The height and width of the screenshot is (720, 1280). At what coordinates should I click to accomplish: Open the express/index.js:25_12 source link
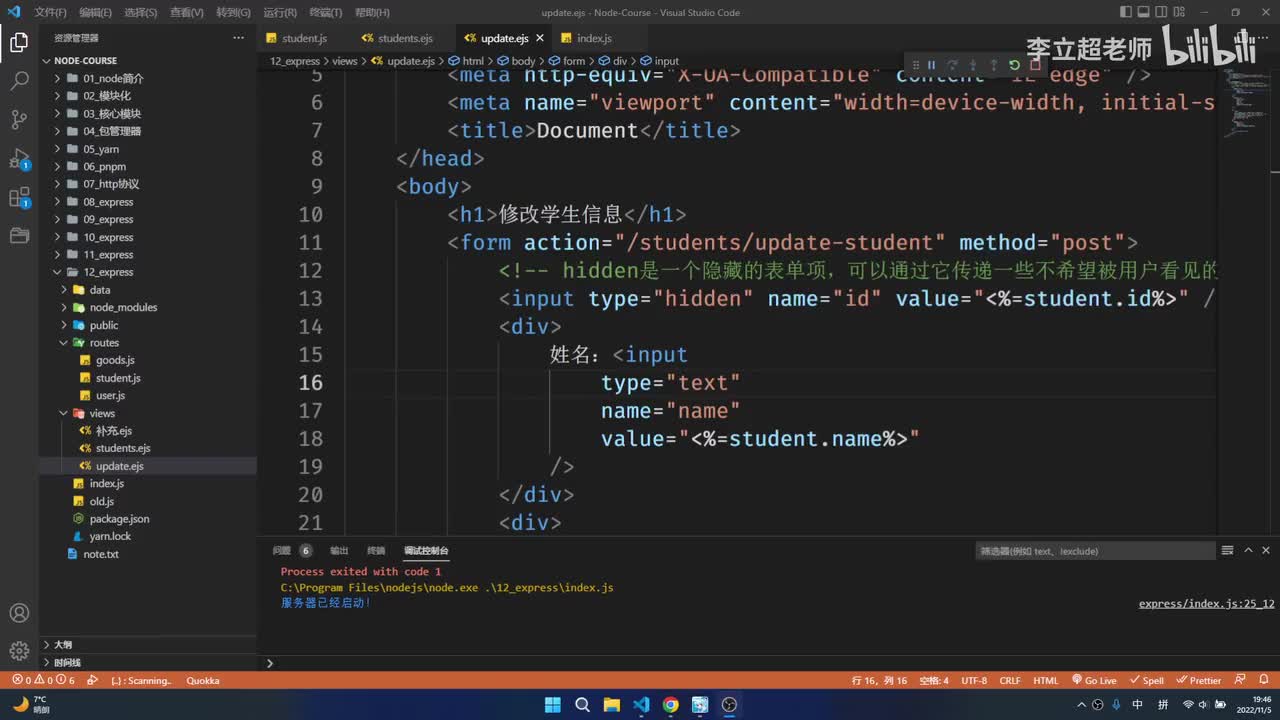click(1206, 603)
